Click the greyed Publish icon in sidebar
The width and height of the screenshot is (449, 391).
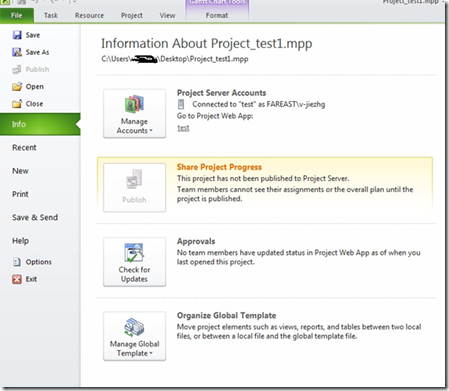tap(17, 69)
